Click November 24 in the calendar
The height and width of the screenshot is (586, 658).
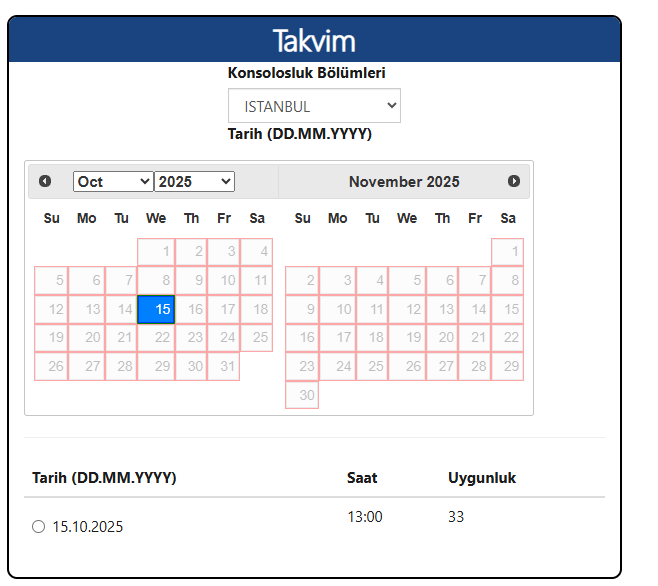tap(338, 366)
